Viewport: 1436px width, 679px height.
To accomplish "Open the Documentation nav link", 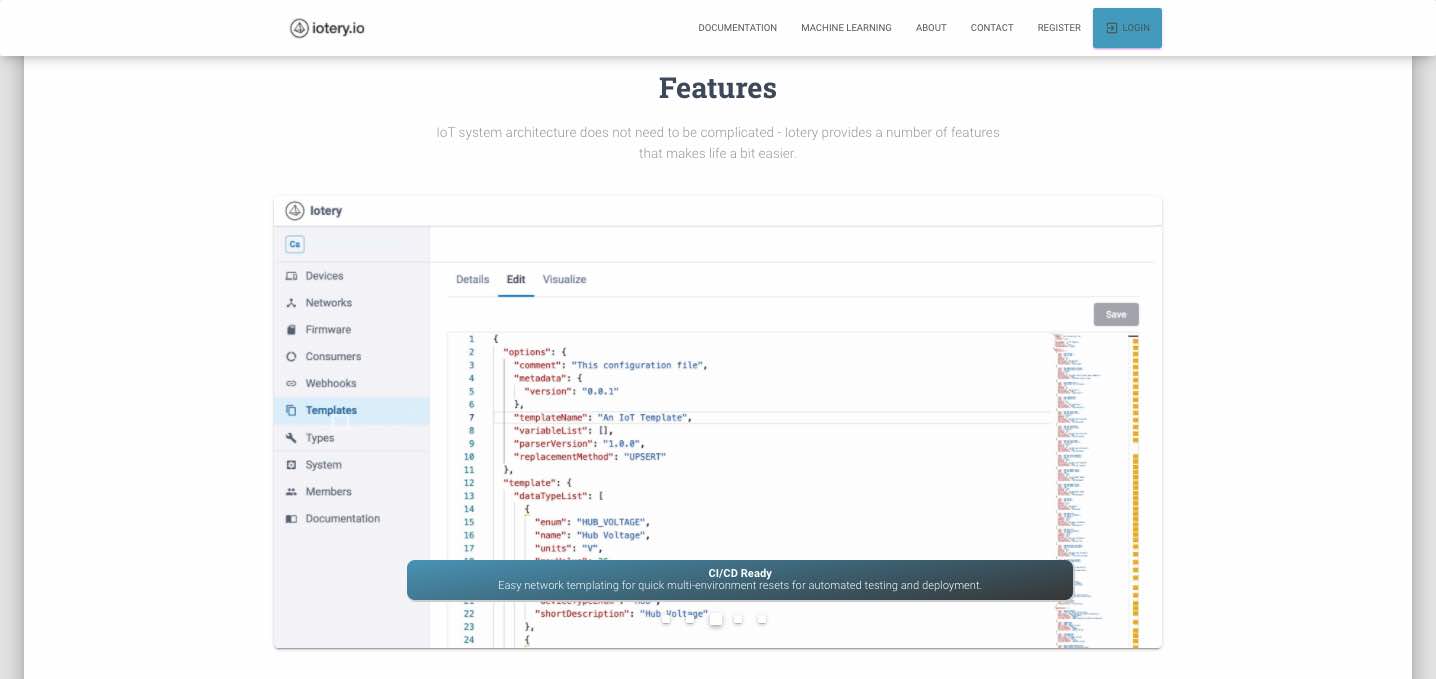I will (737, 28).
